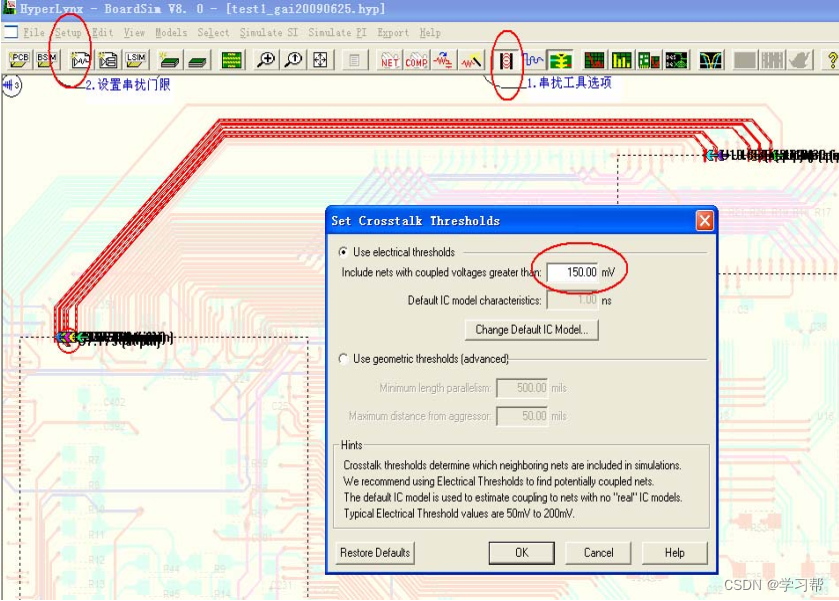Select Use electrical thresholds radio button
839x601 pixels.
click(x=344, y=252)
